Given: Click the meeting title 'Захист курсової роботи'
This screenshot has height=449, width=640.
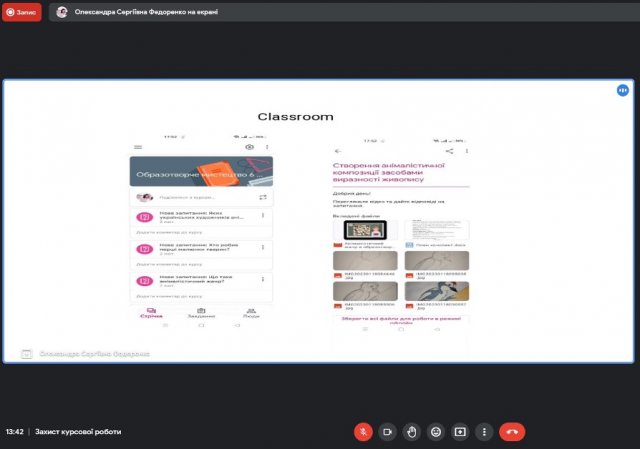Looking at the screenshot, I should click(78, 432).
